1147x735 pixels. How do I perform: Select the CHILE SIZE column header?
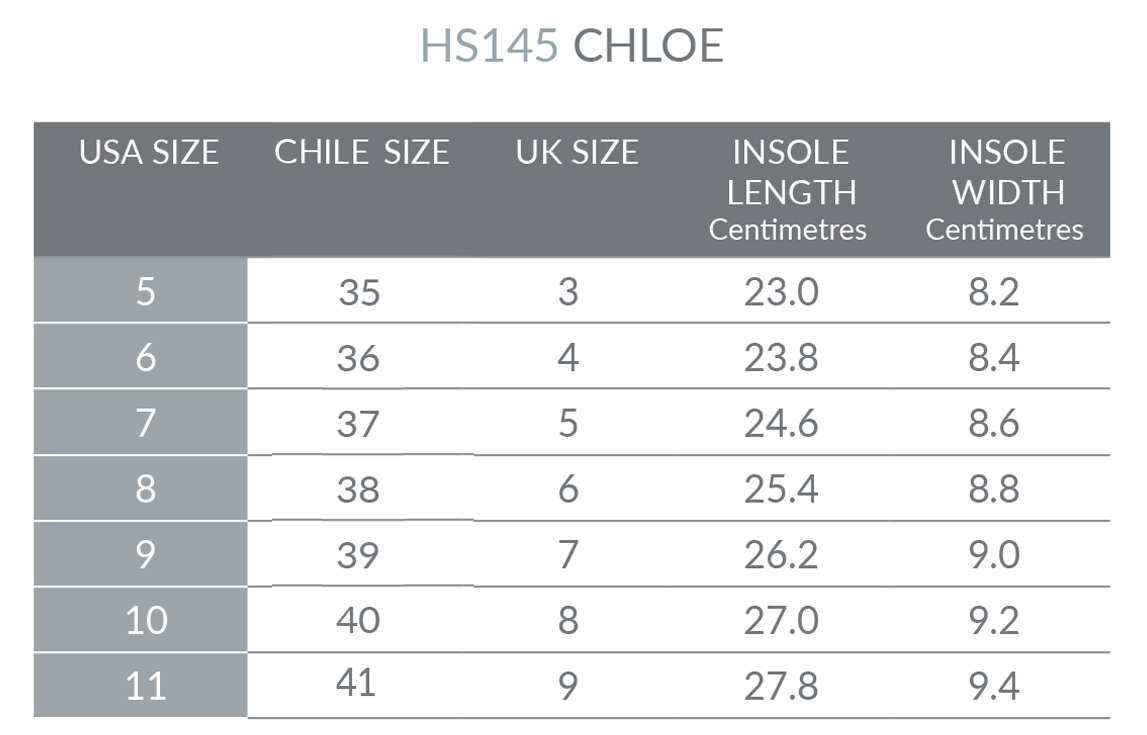coord(362,153)
